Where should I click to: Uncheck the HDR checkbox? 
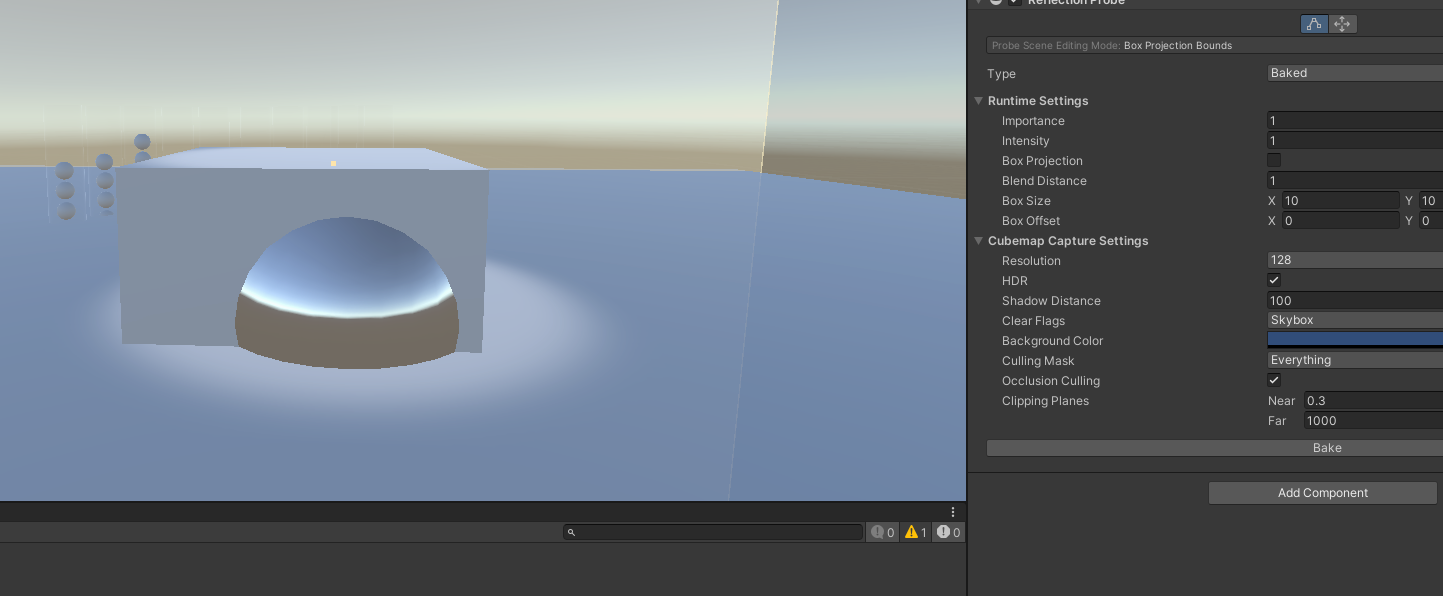tap(1274, 280)
